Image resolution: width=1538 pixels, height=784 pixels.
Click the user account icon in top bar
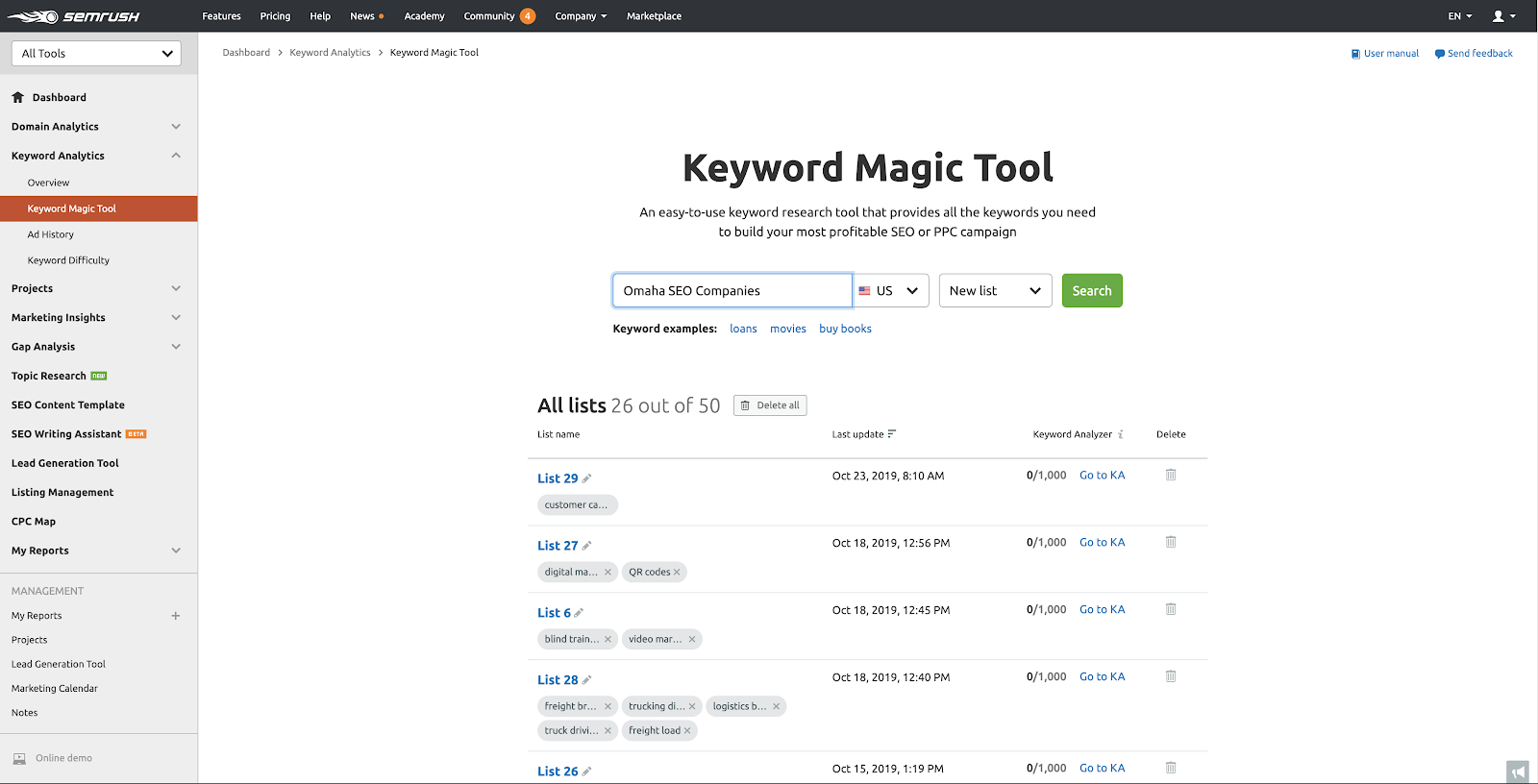[1502, 16]
